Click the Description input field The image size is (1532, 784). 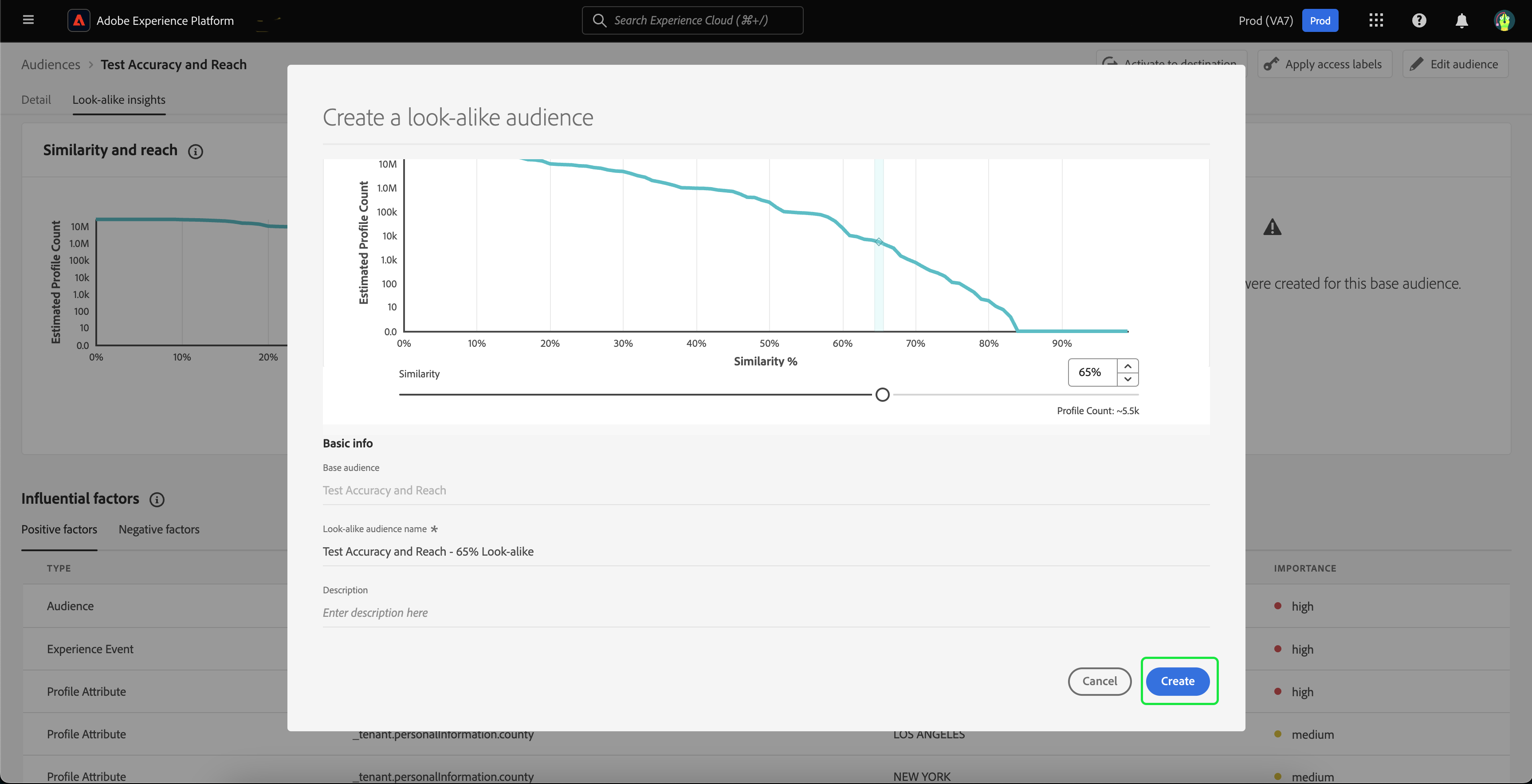[x=765, y=613]
